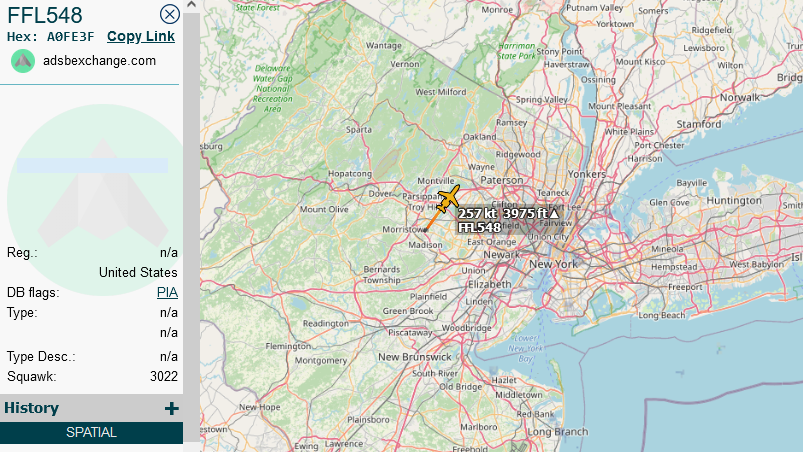
Task: Click the adsbexchange.com logo icon
Action: (23, 61)
